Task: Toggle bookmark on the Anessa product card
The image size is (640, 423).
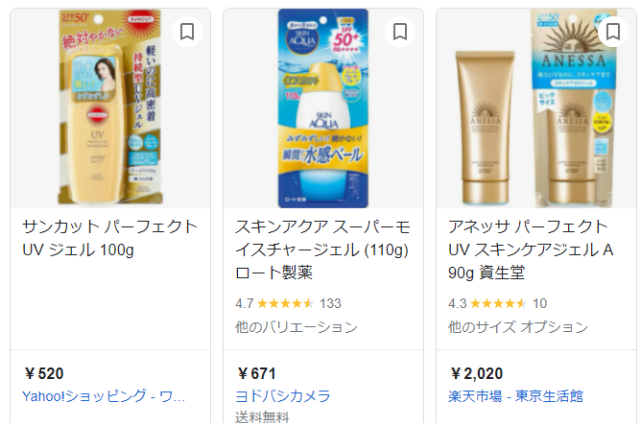Action: [x=613, y=32]
